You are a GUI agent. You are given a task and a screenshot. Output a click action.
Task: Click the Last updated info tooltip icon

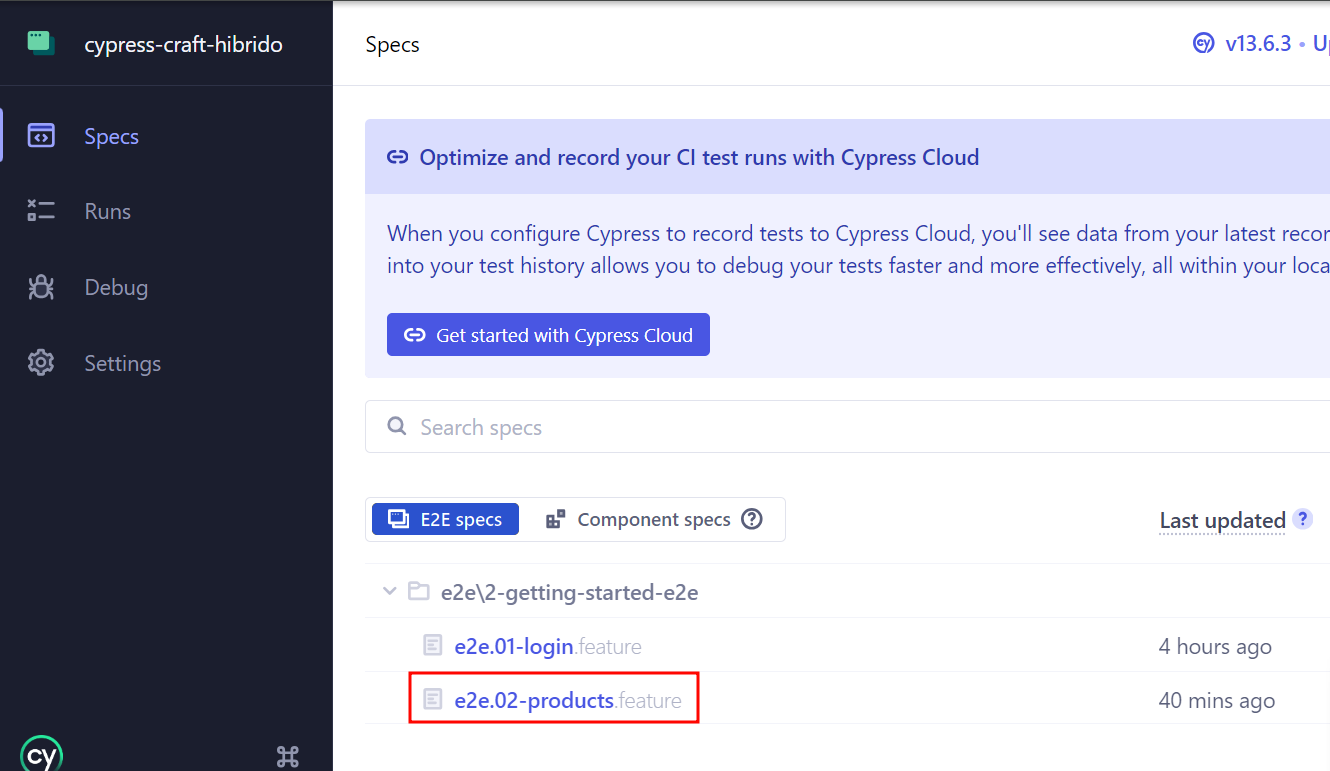point(1302,519)
